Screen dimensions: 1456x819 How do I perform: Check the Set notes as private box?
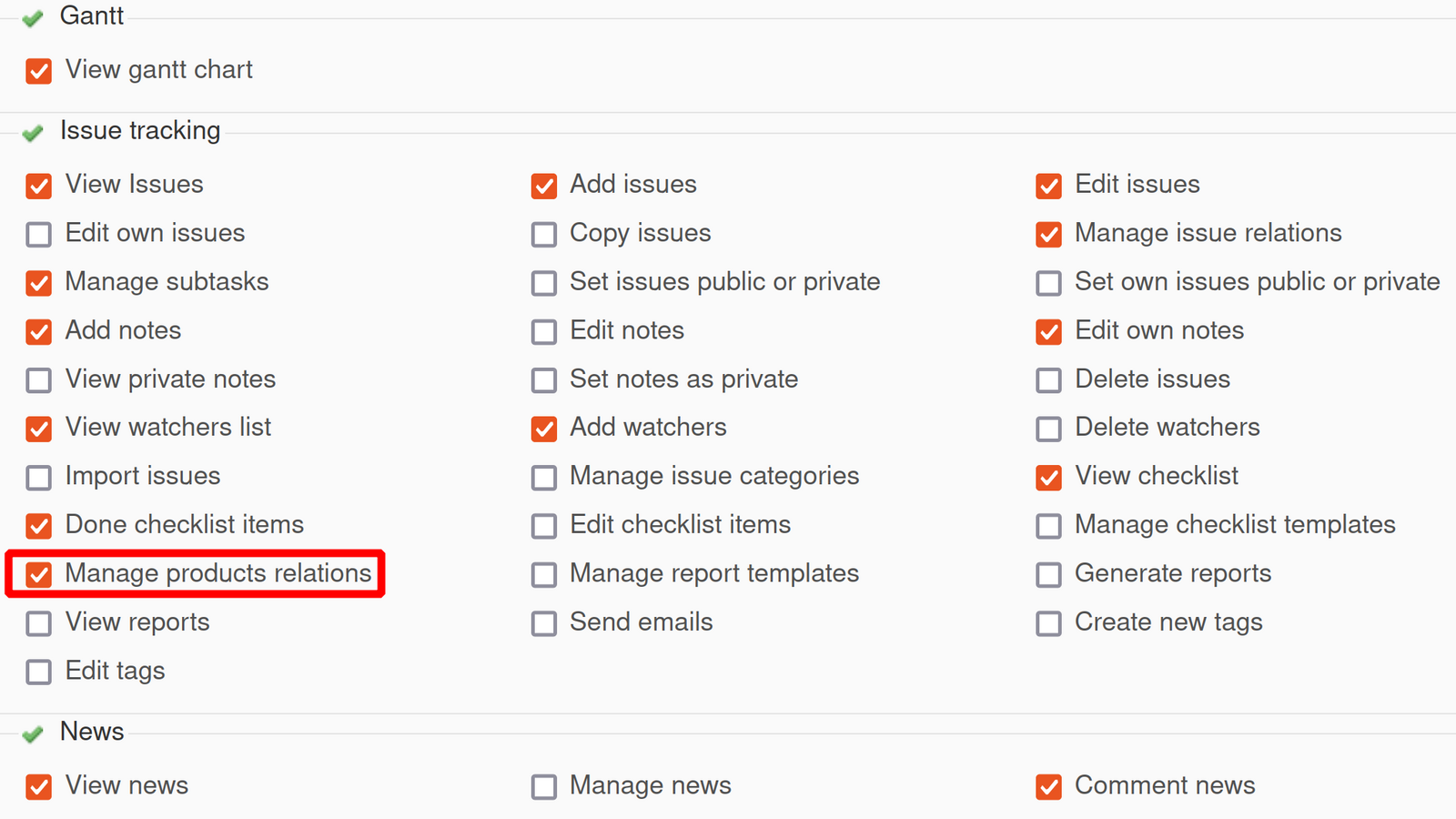pyautogui.click(x=544, y=380)
